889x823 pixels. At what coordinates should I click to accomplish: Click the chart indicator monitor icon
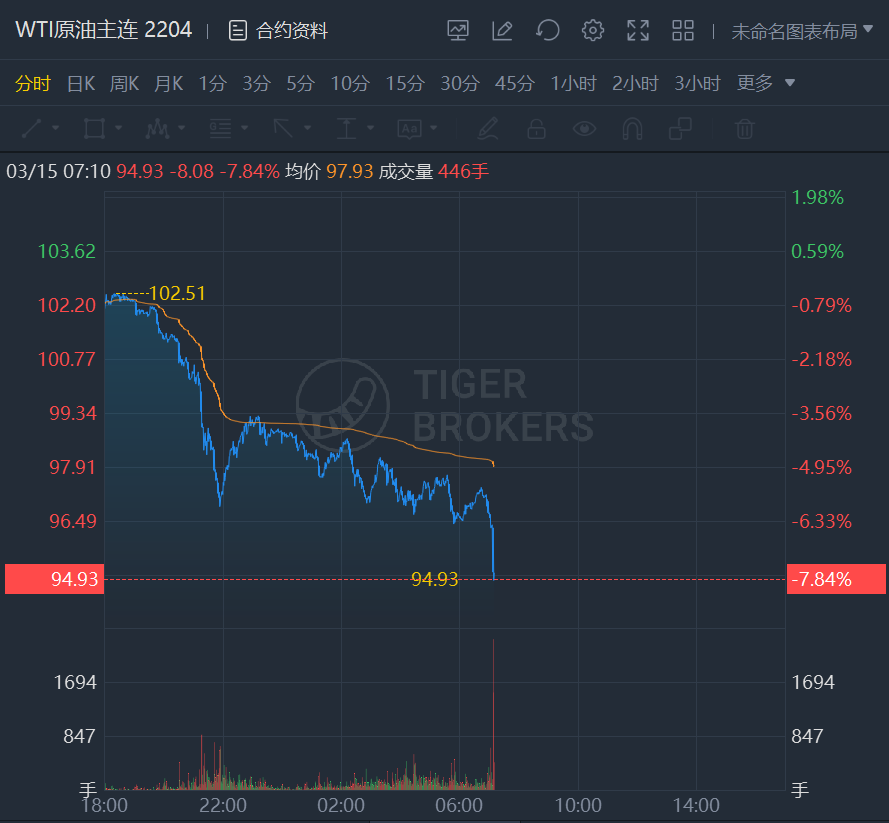[x=458, y=31]
